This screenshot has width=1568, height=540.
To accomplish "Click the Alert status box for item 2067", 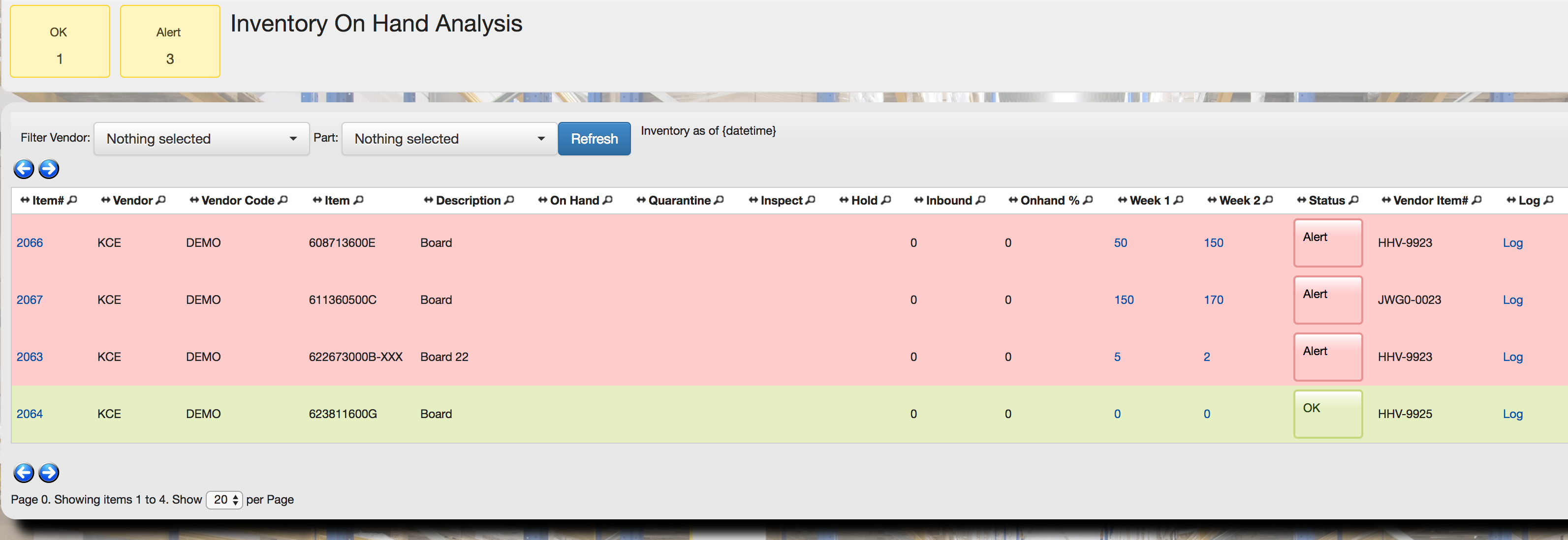I will click(1327, 300).
